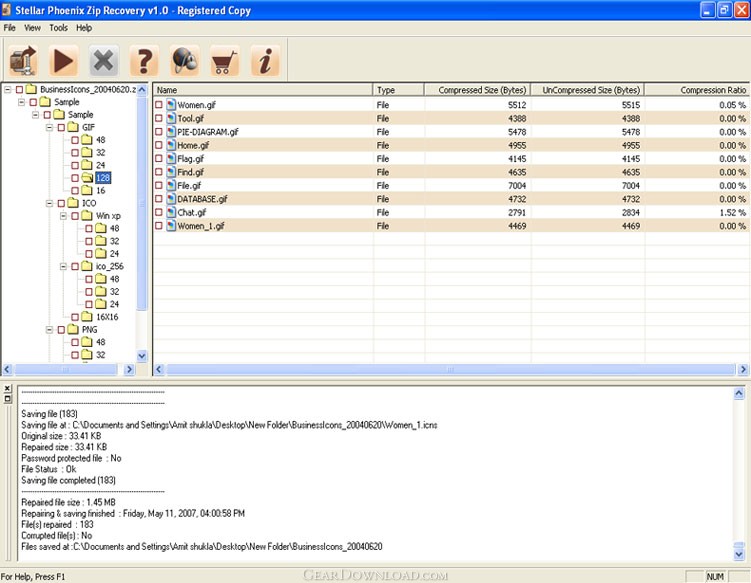Screen dimensions: 751x583
Task: Sort by the Name column header
Action: [x=263, y=90]
